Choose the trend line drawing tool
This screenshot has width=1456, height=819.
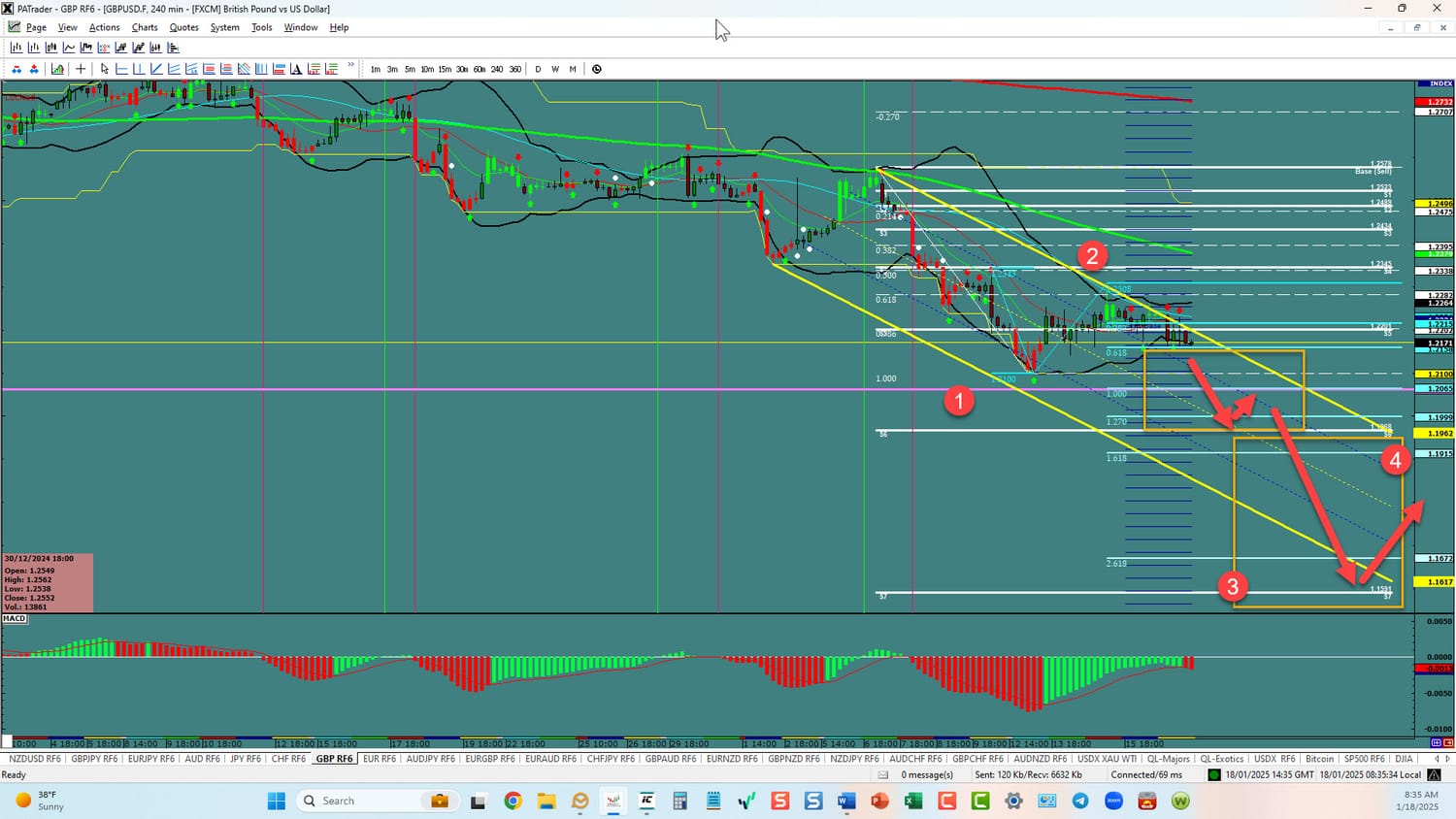[157, 69]
